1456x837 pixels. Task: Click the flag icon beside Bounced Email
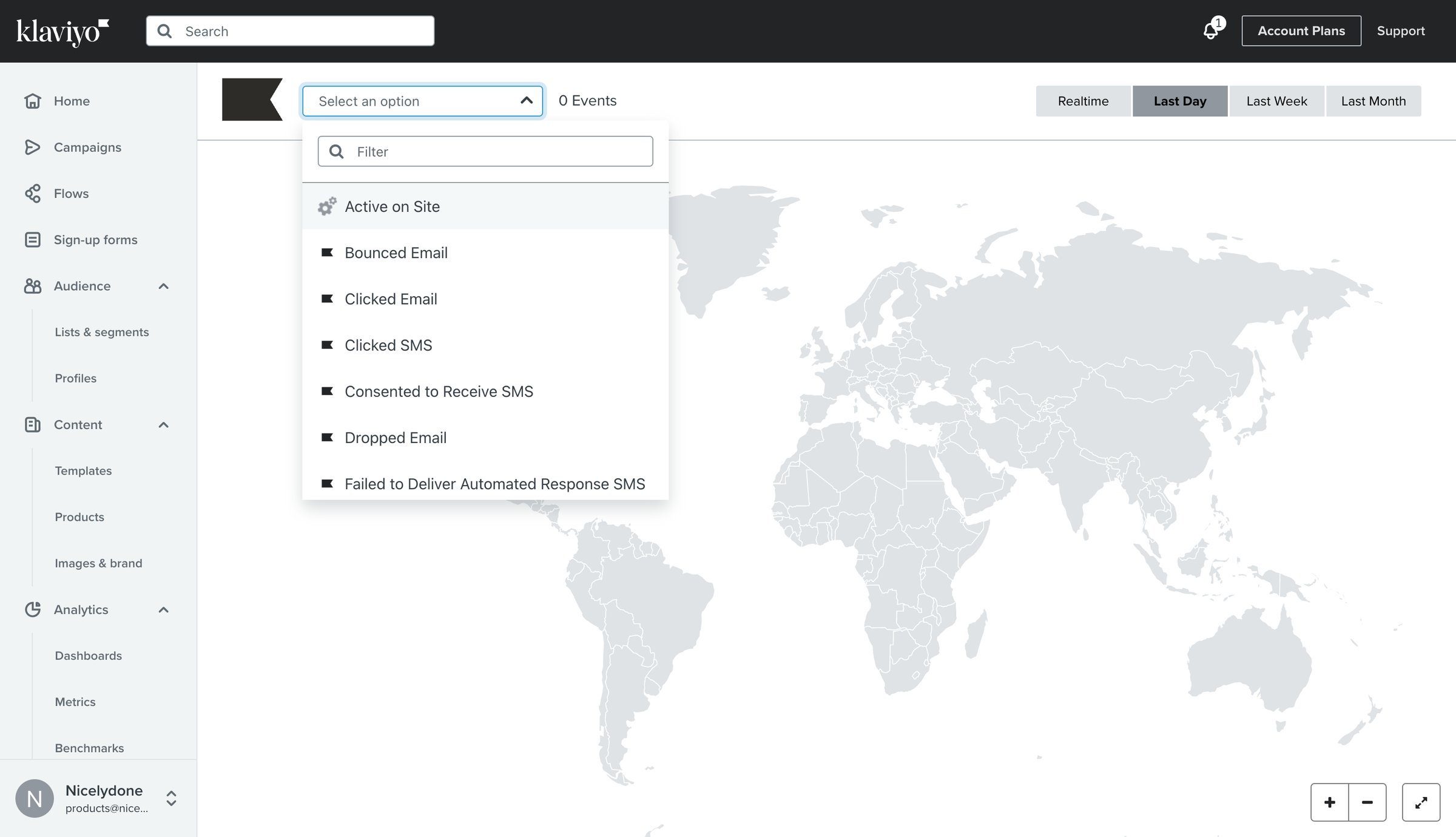point(327,252)
